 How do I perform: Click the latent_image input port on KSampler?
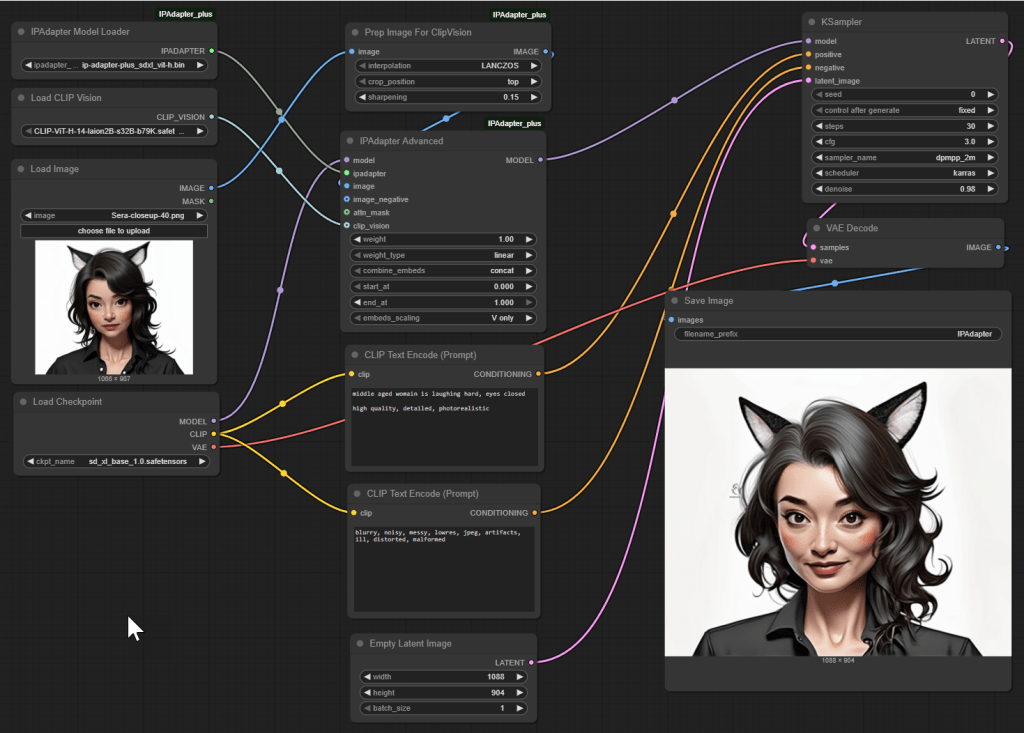806,81
